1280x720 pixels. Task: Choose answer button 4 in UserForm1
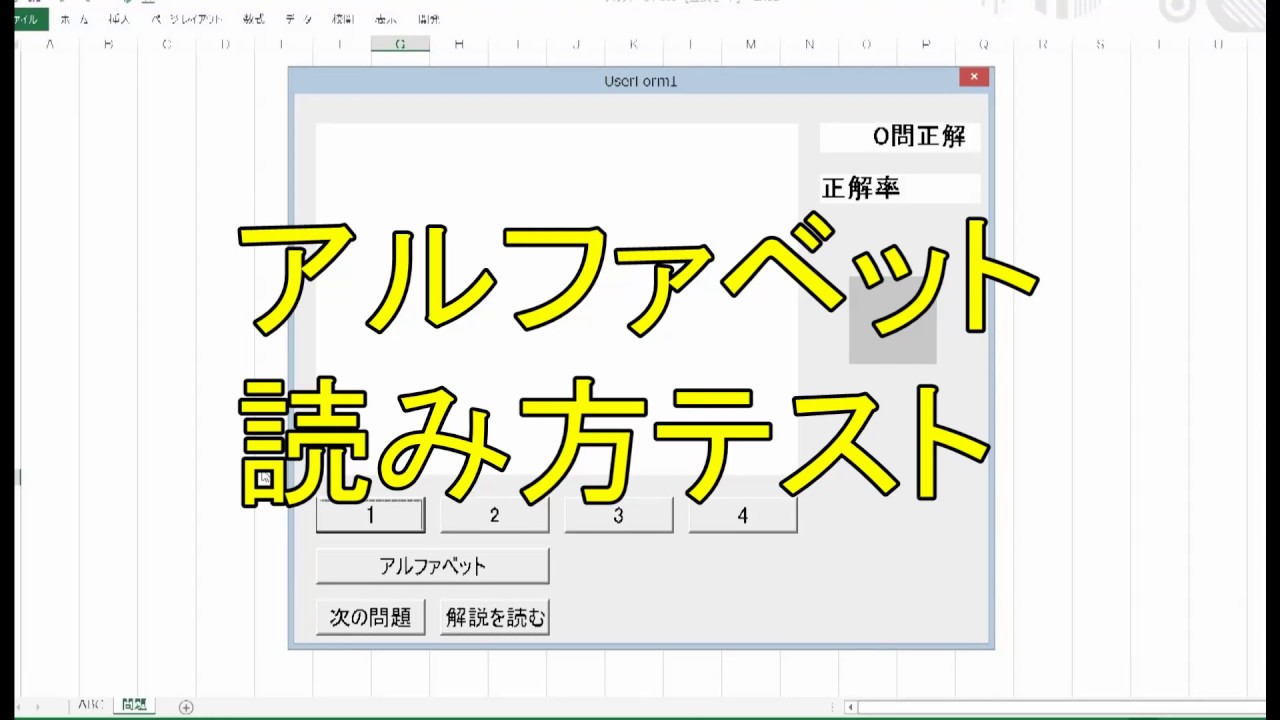[742, 515]
